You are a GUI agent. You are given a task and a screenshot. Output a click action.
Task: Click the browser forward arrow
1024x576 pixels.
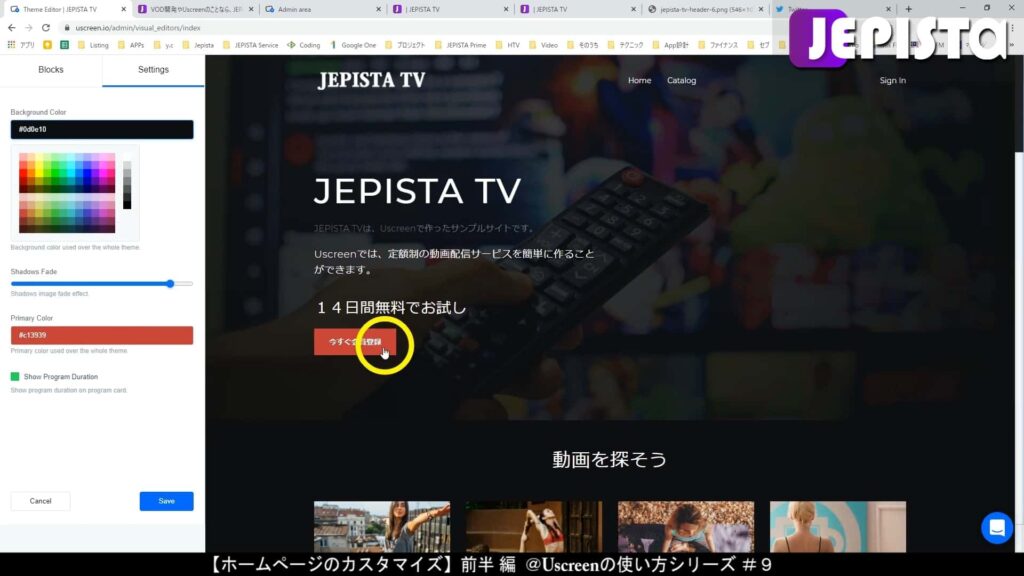[x=29, y=28]
